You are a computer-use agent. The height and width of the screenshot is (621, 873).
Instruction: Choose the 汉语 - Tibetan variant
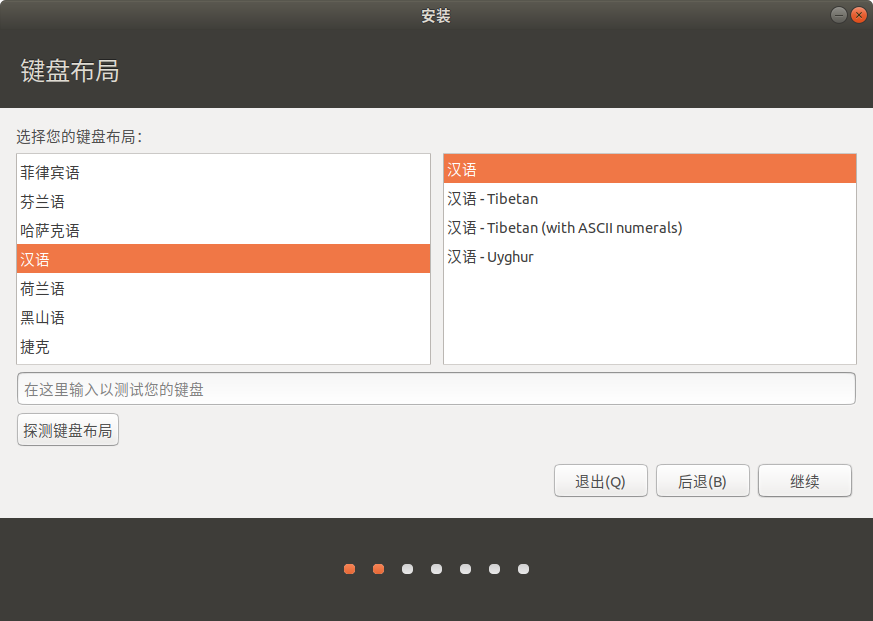[x=650, y=199]
